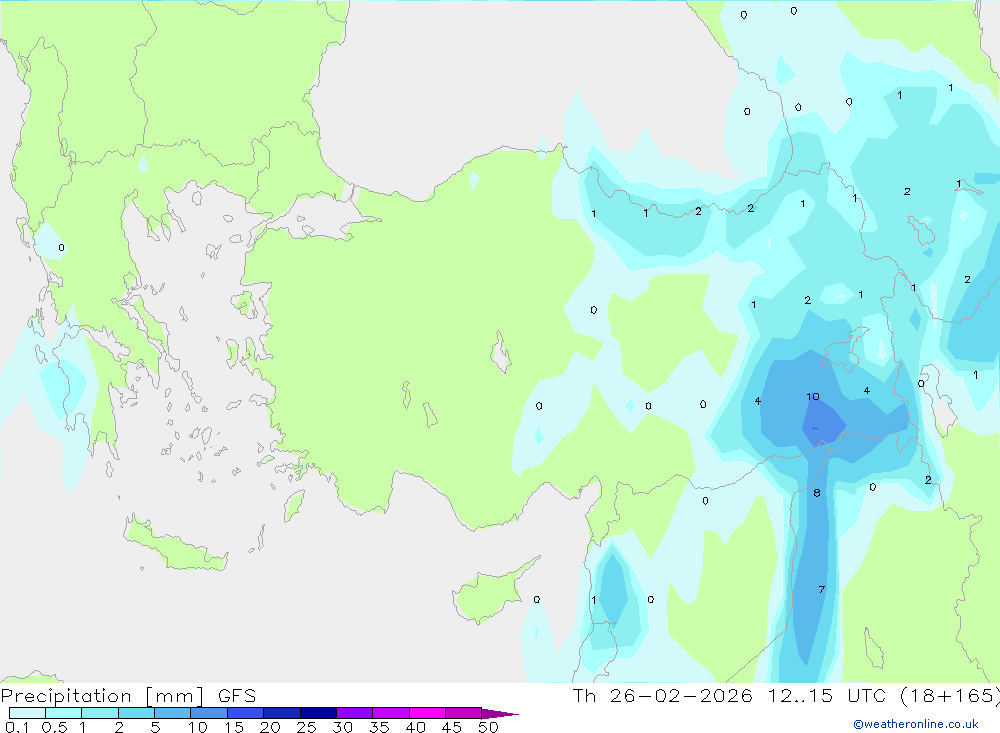
Task: Pick the 5–10 mm legend color swatch
Action: 172,713
